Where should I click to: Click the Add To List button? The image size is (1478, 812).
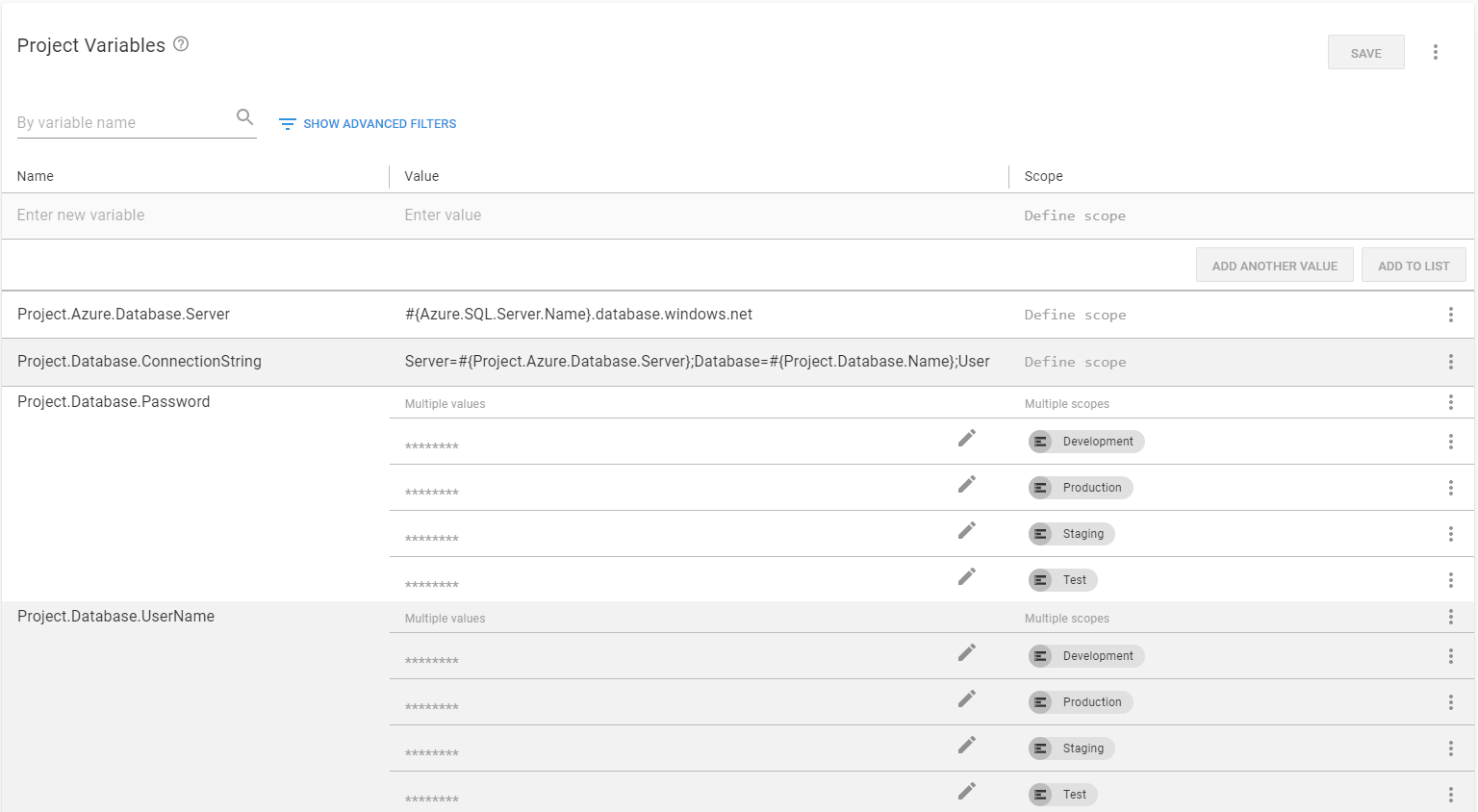click(1413, 266)
